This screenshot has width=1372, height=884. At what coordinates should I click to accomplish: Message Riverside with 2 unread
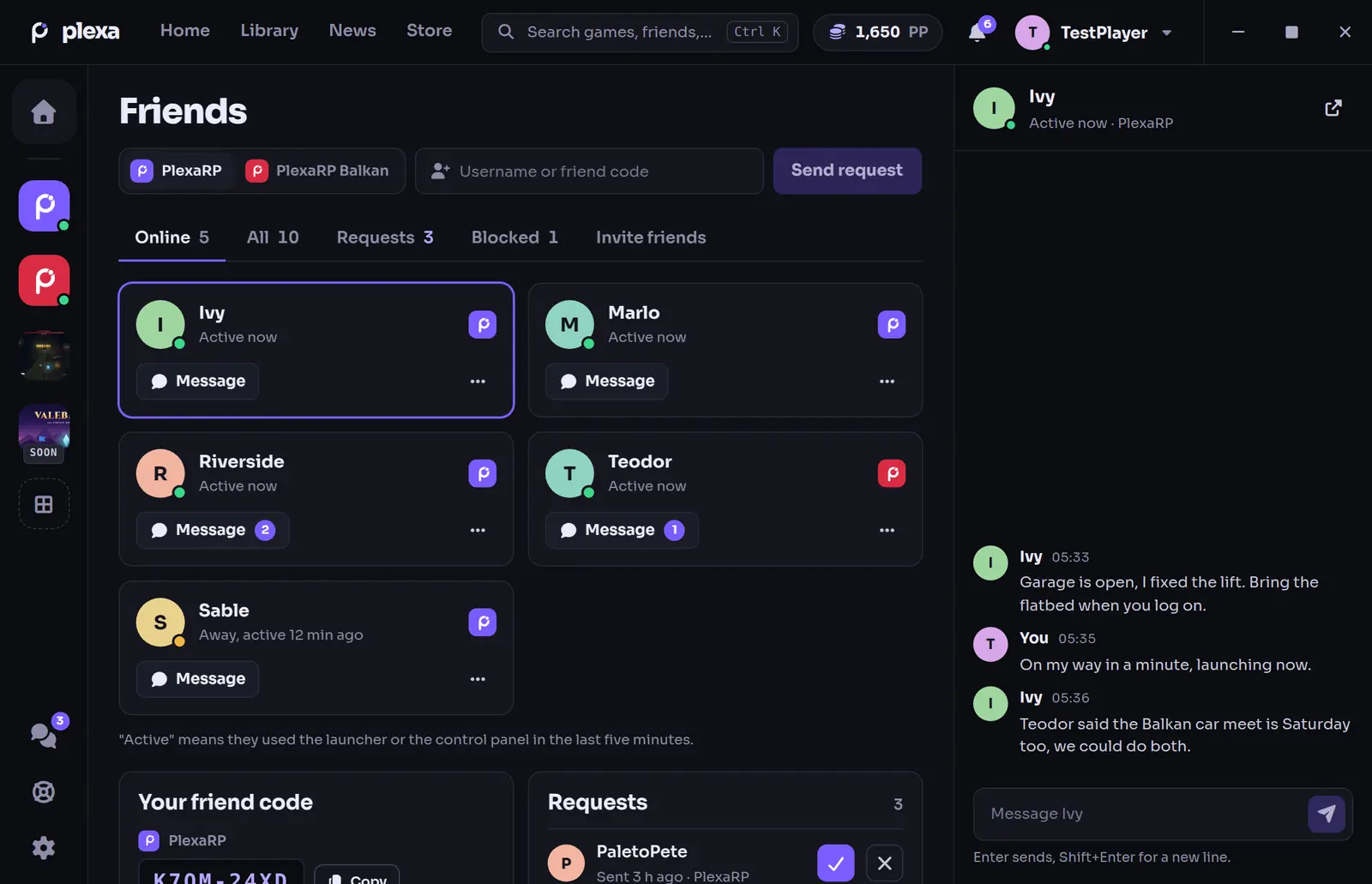tap(213, 530)
